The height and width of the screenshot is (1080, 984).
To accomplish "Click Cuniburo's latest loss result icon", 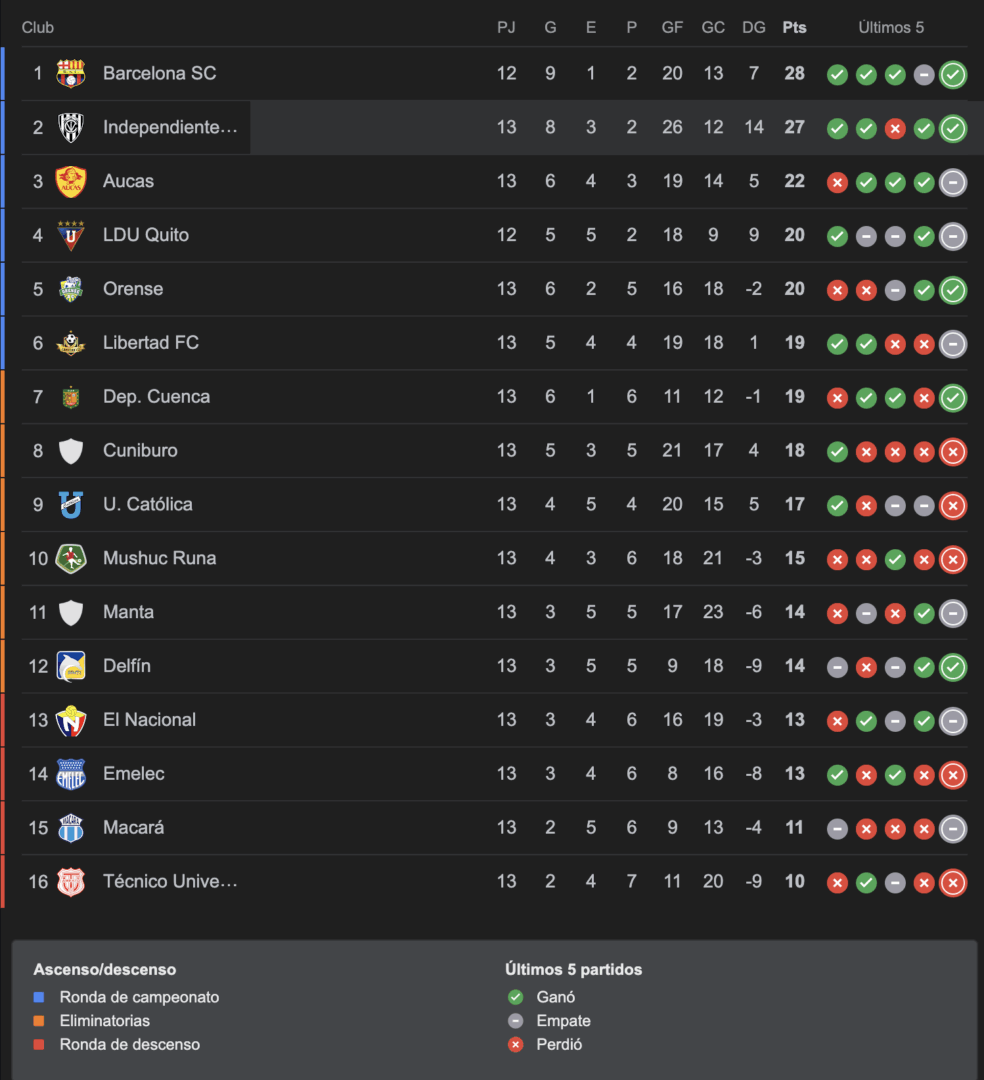I will pyautogui.click(x=953, y=452).
